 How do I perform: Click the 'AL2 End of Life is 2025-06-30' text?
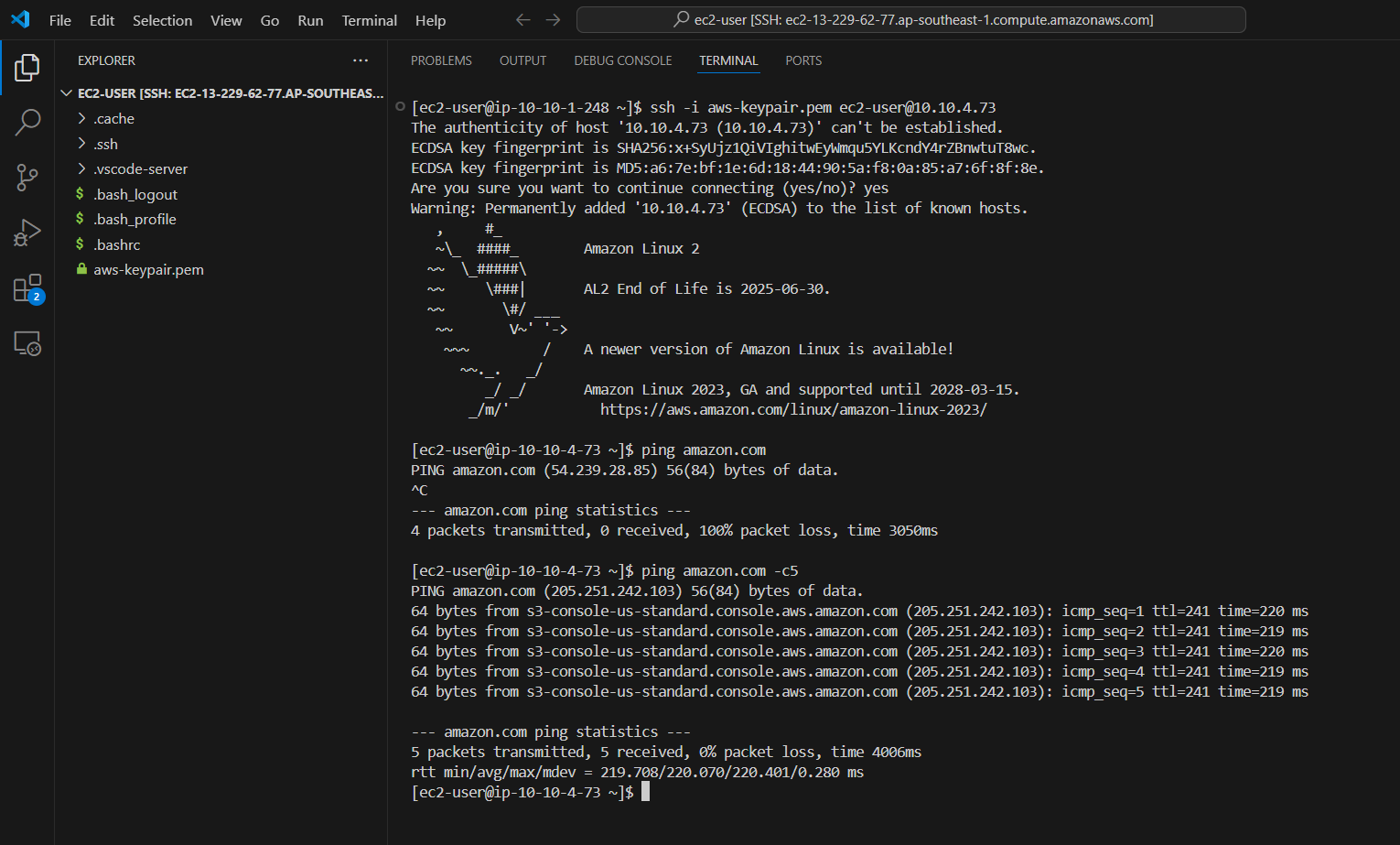click(706, 288)
